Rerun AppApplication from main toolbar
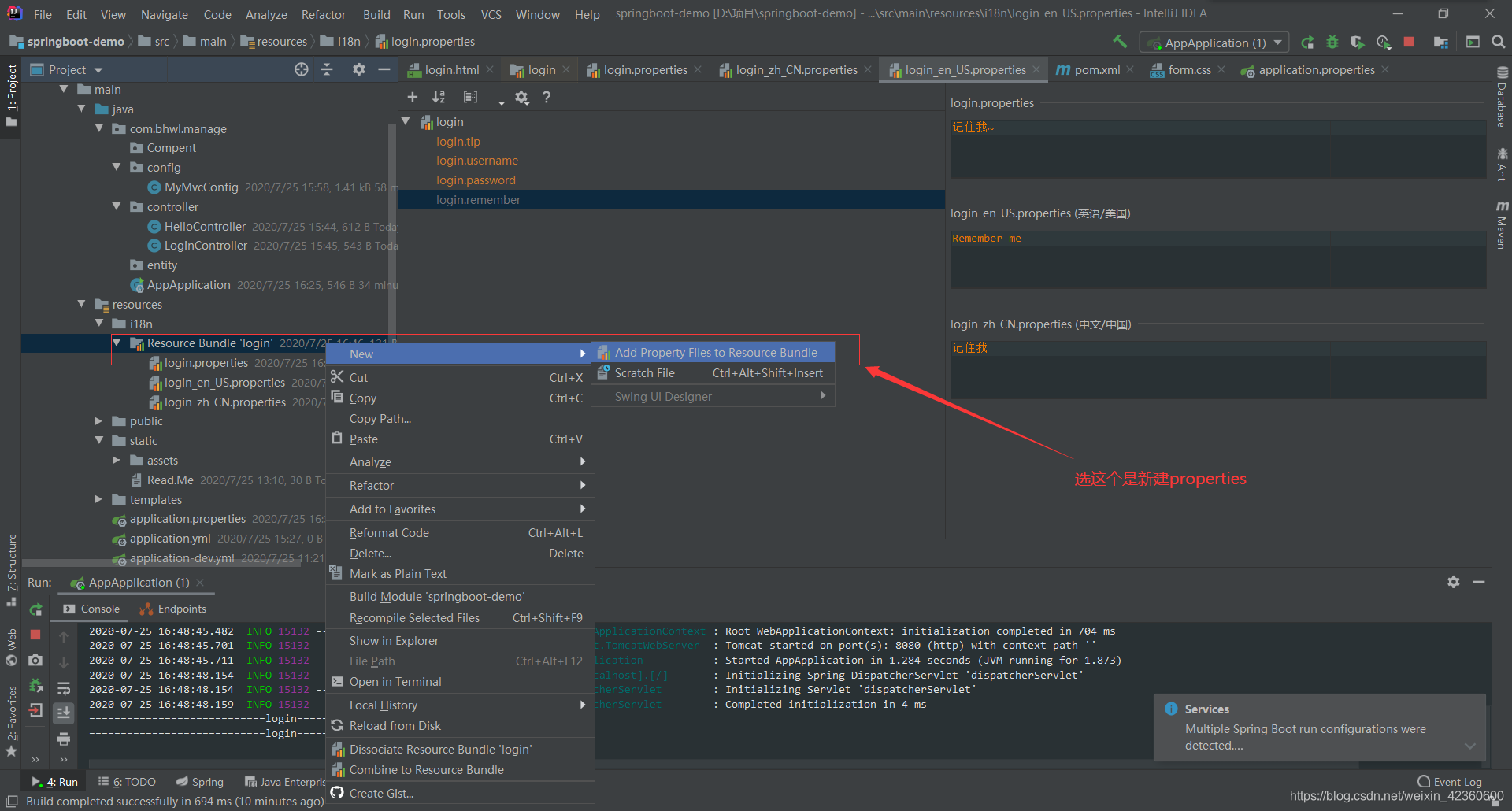 1307,43
